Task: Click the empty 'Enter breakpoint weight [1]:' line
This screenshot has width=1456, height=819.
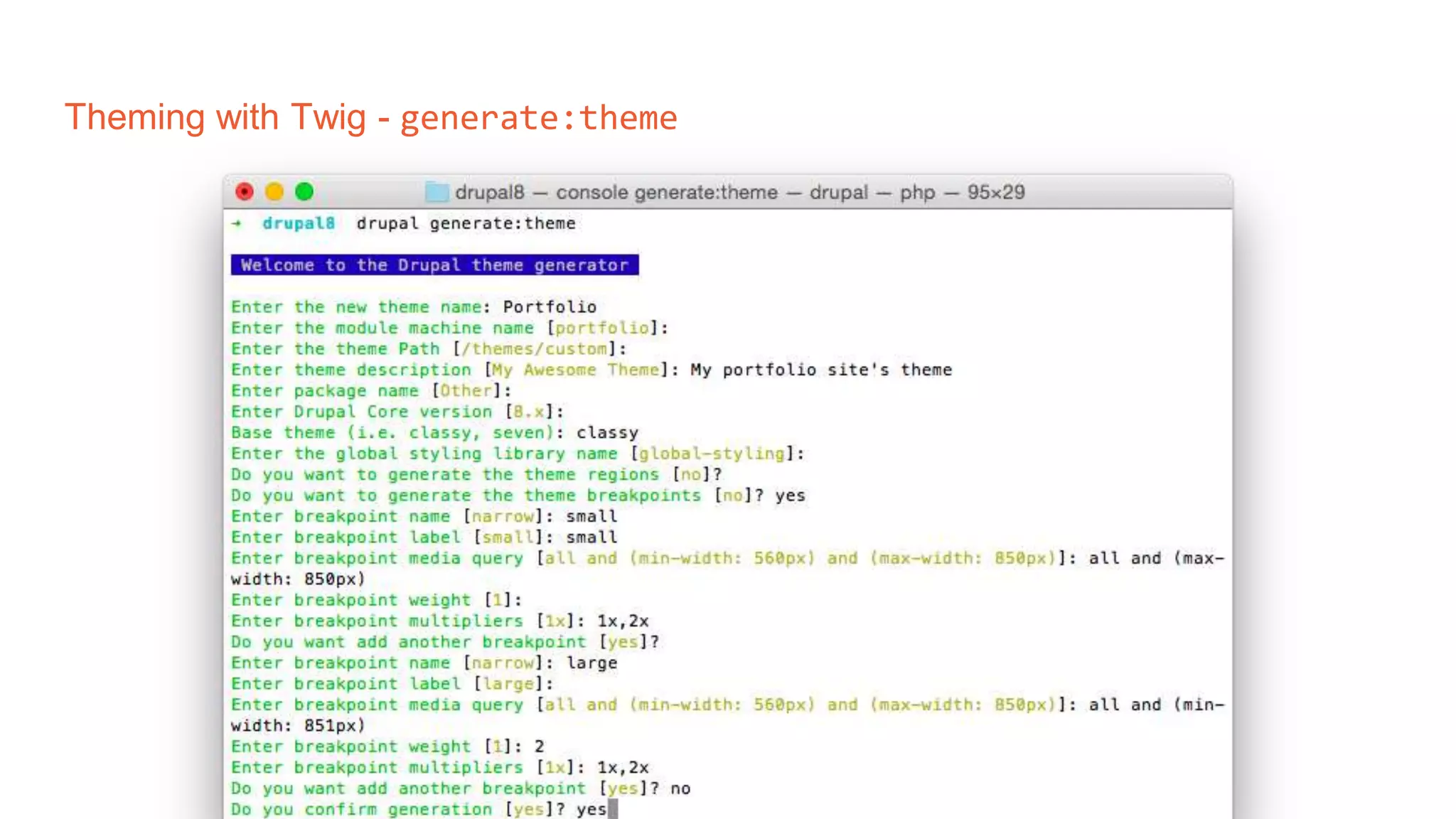Action: (377, 600)
